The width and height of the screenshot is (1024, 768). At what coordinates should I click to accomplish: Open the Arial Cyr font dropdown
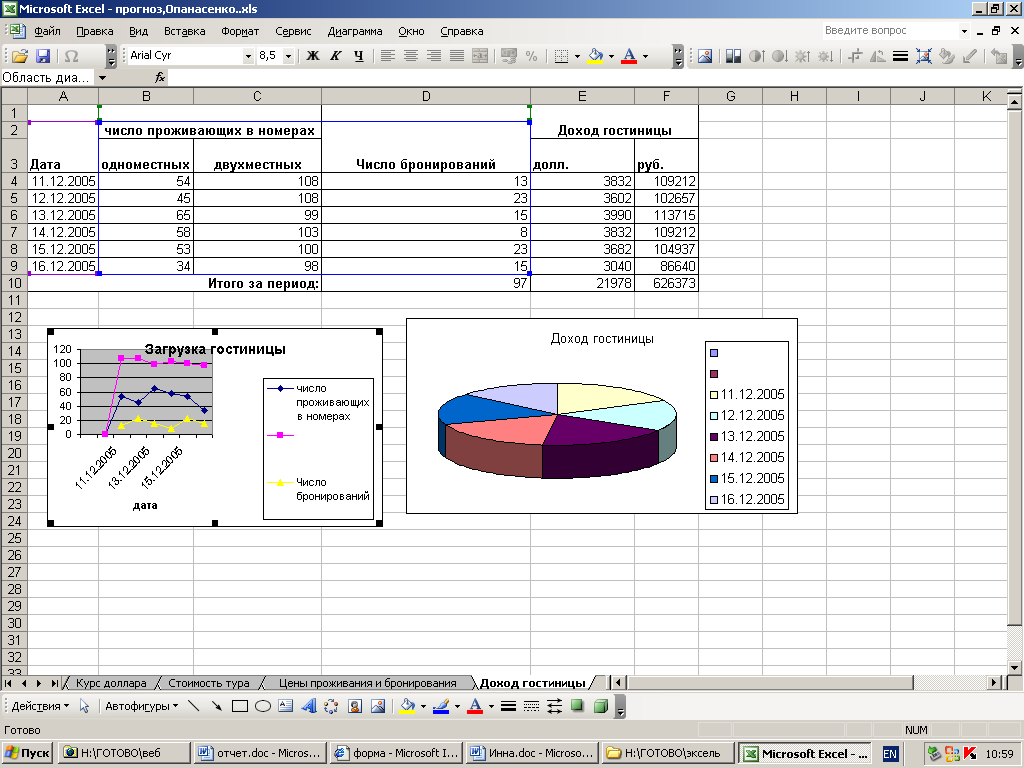point(248,56)
